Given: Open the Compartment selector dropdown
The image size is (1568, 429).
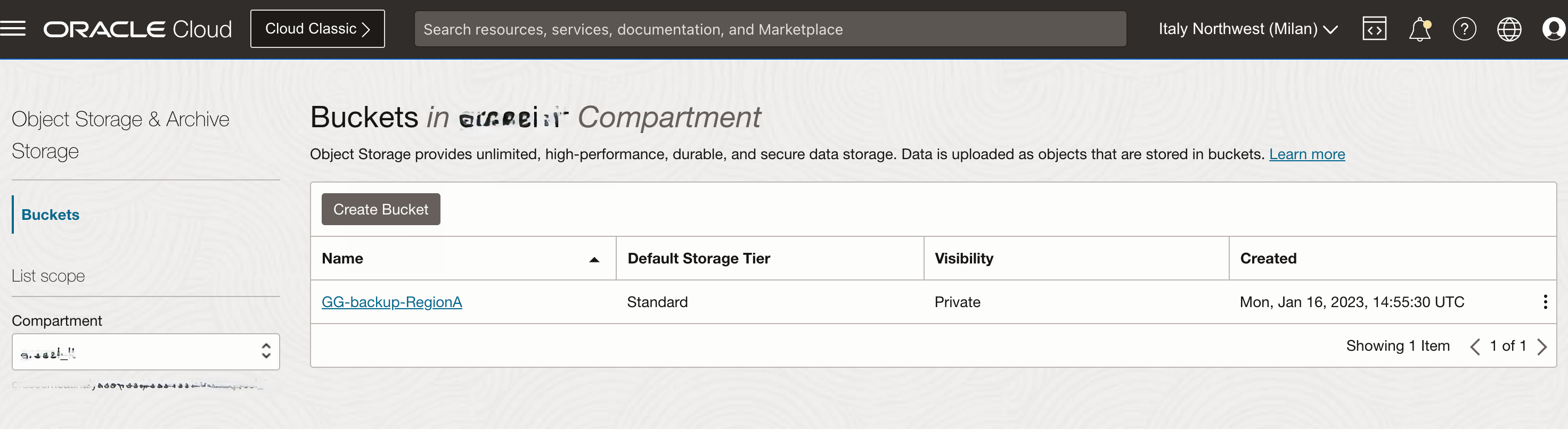Looking at the screenshot, I should point(145,352).
